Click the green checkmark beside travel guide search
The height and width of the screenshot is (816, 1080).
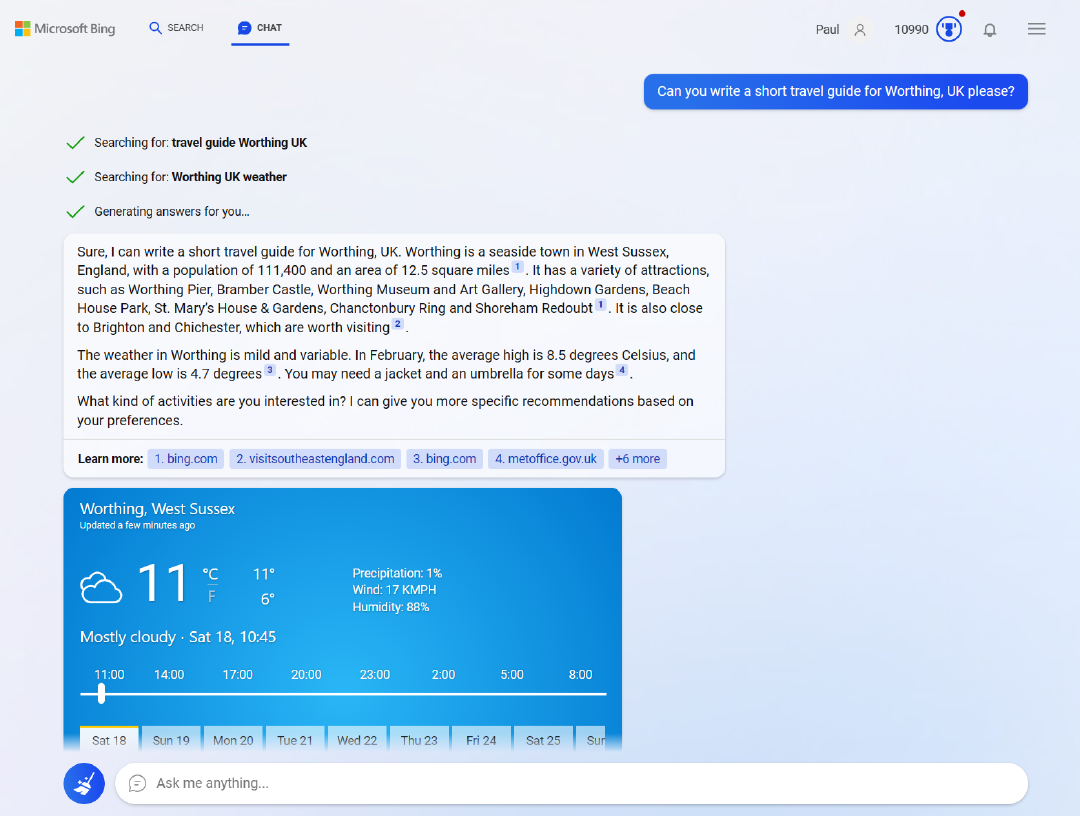point(75,142)
